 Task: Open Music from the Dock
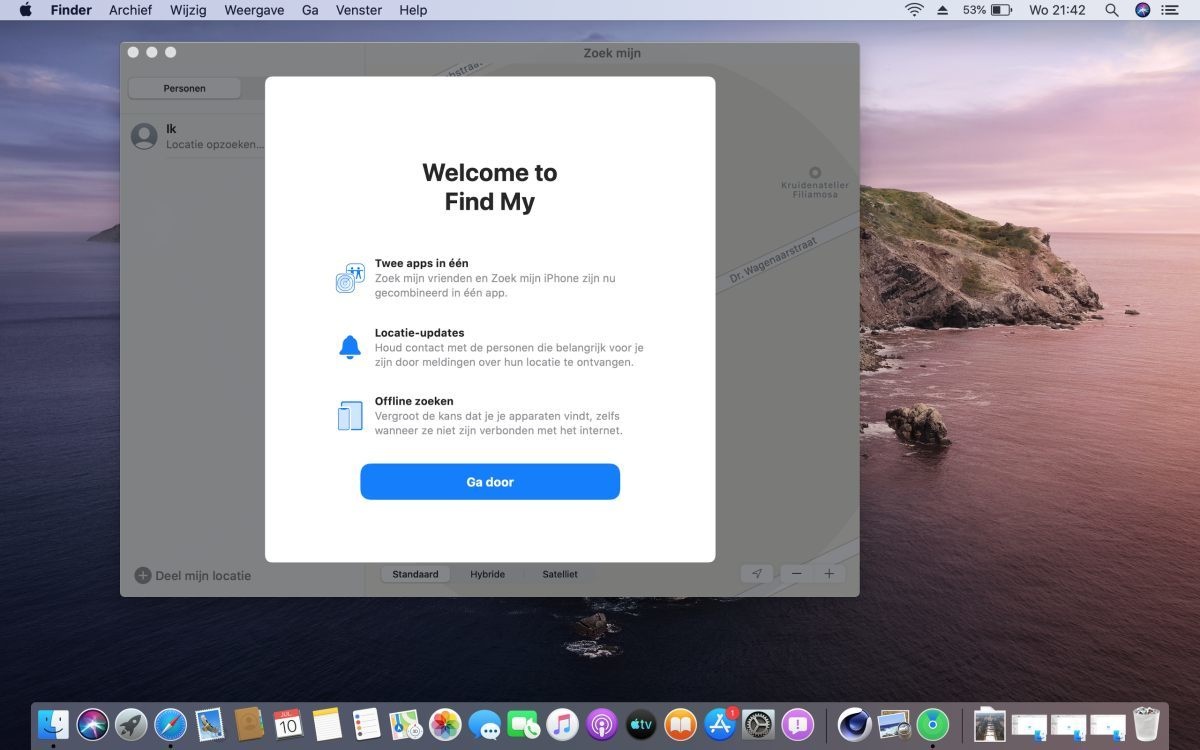pos(563,724)
